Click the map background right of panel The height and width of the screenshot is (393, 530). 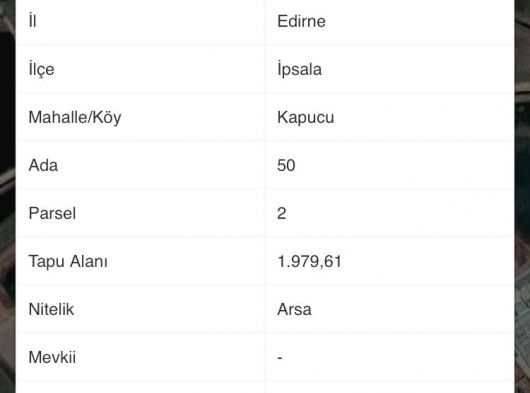click(x=522, y=196)
